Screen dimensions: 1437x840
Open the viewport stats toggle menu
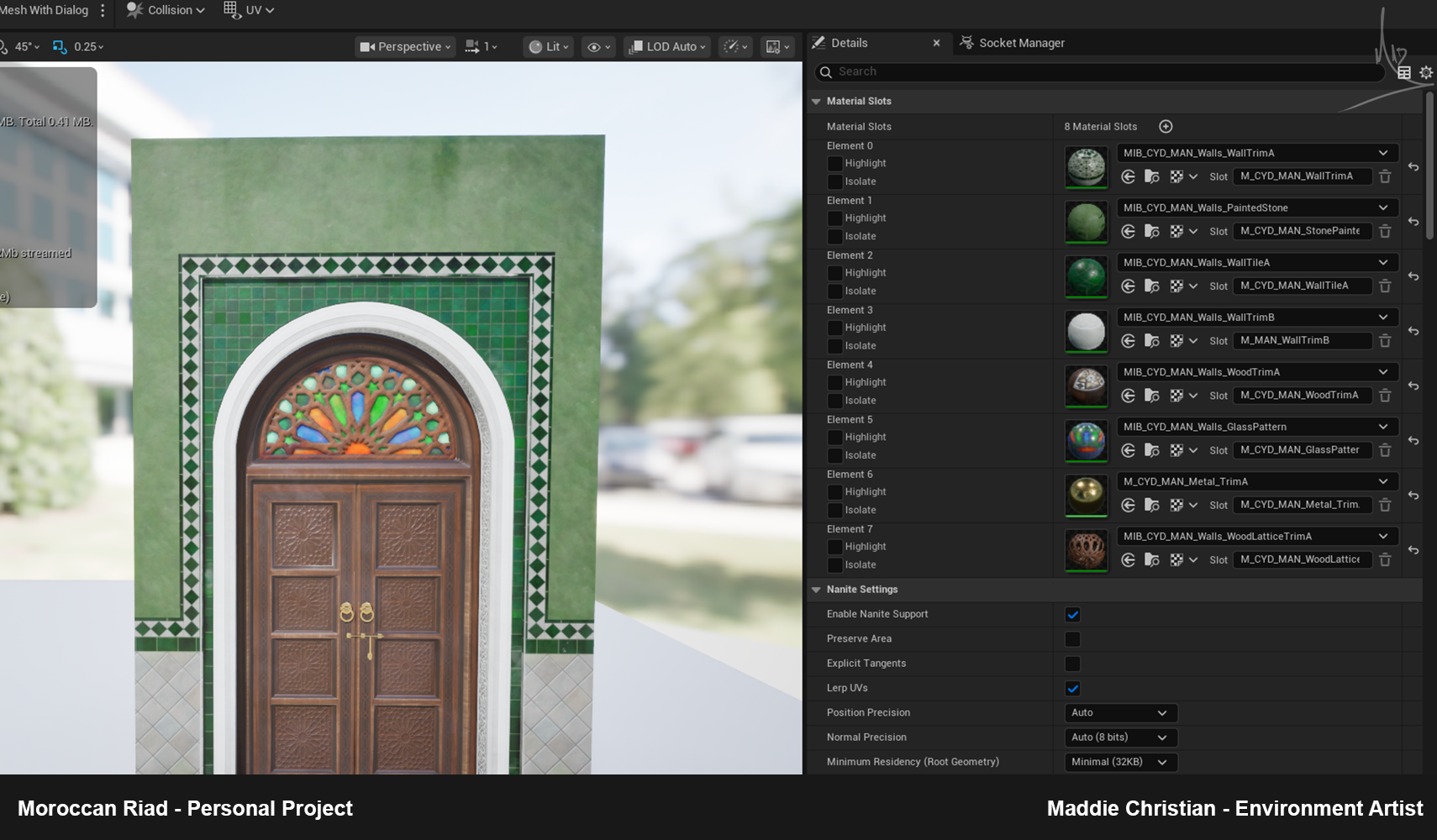tap(735, 47)
